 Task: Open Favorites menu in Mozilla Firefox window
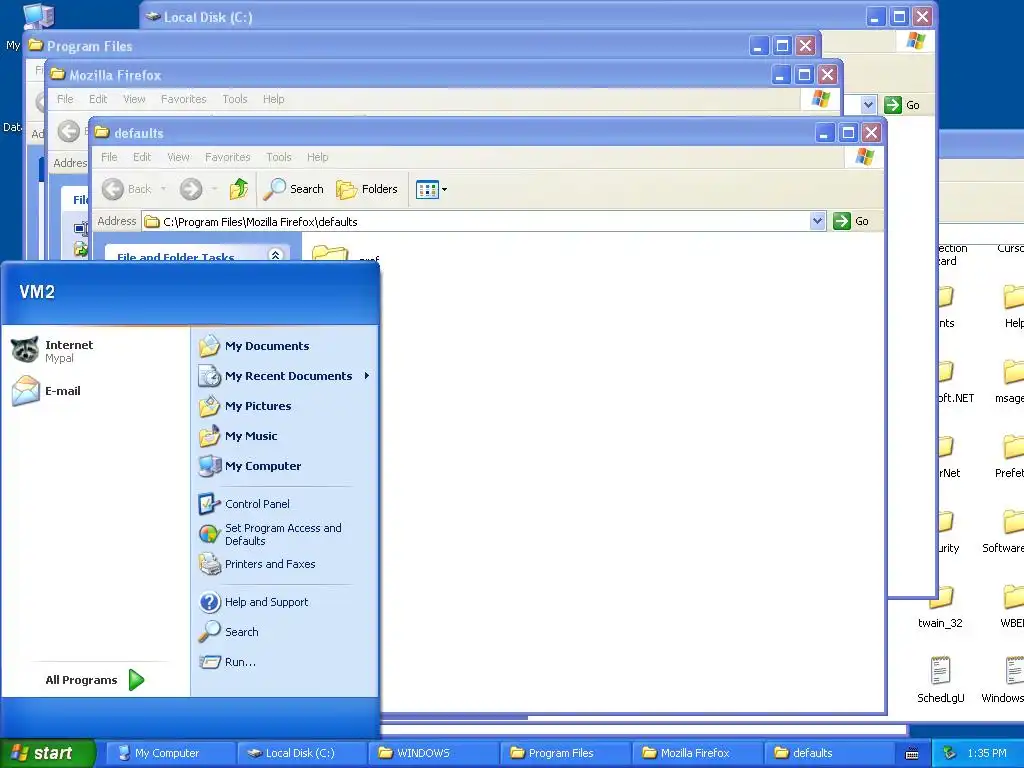pyautogui.click(x=184, y=99)
